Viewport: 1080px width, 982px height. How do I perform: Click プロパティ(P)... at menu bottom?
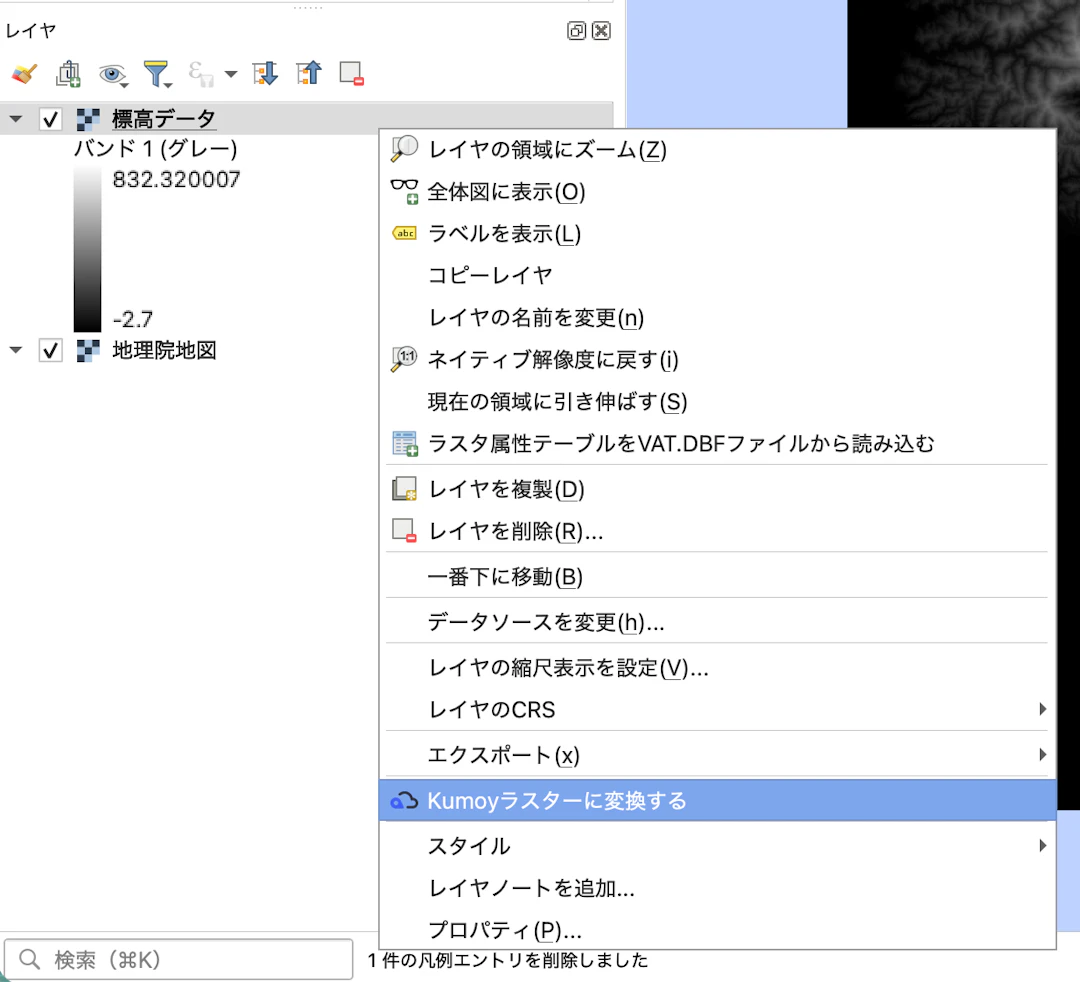717,930
